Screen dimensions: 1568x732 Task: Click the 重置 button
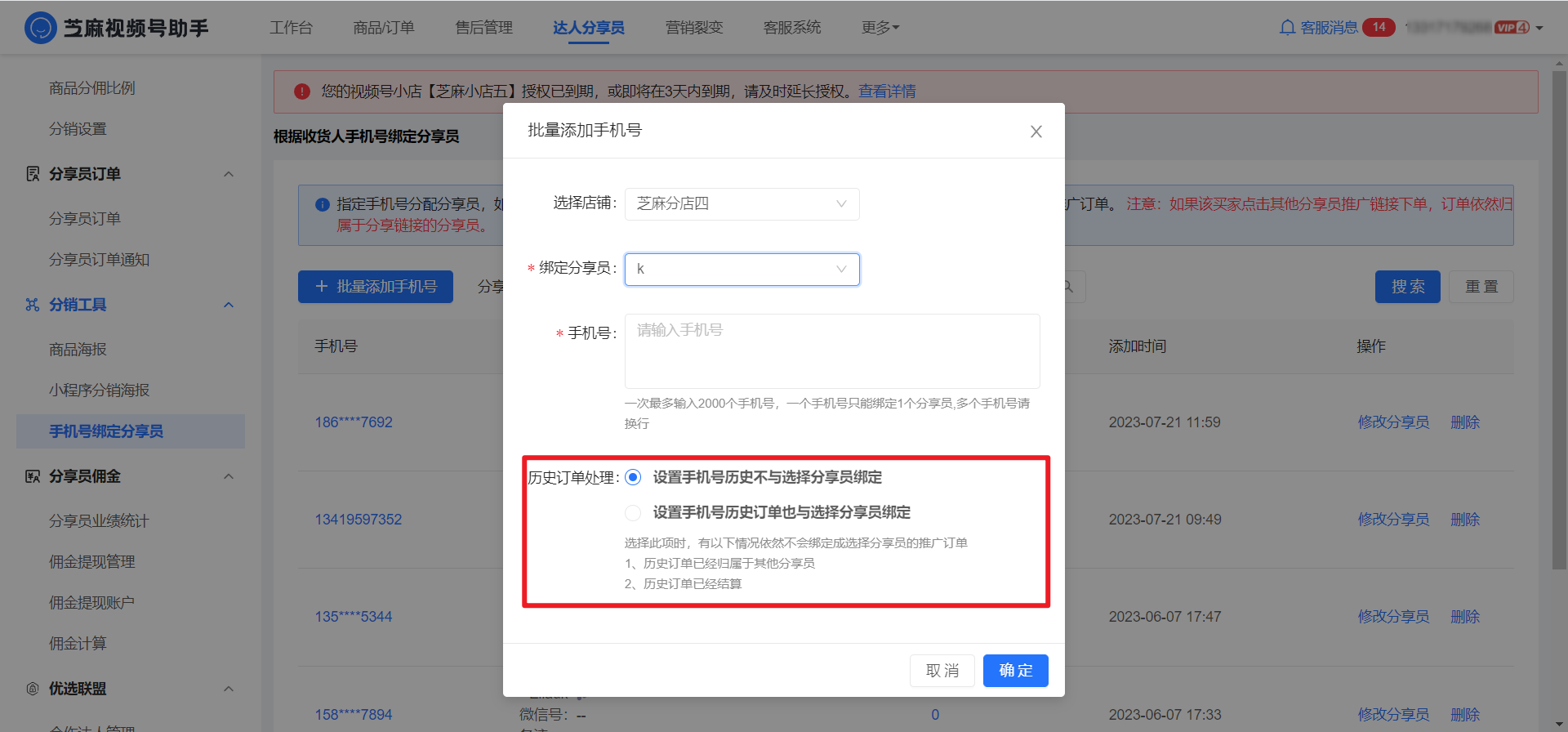[1481, 287]
